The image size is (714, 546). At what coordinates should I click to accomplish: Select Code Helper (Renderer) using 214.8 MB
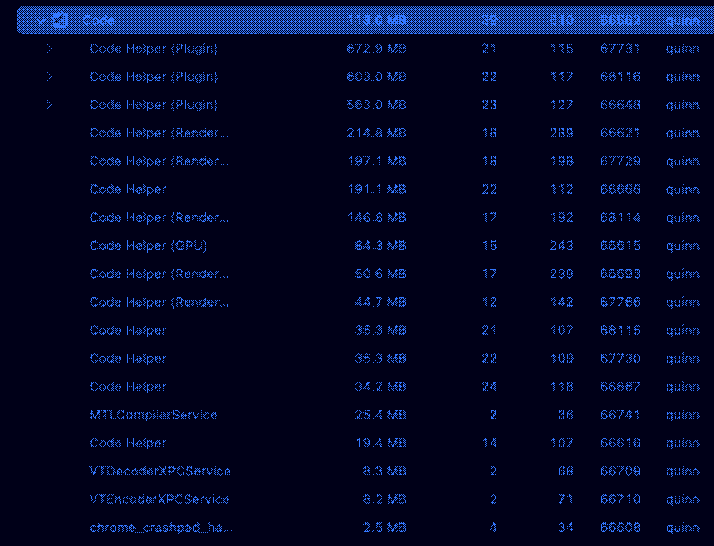tap(158, 133)
